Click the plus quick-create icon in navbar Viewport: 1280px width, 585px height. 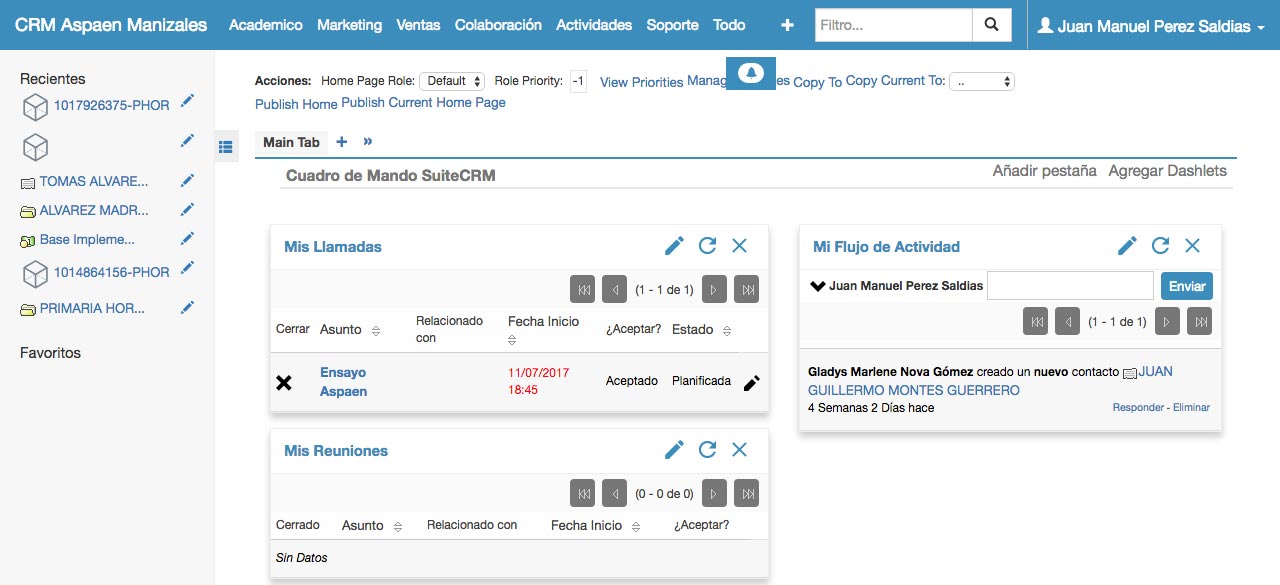coord(787,25)
